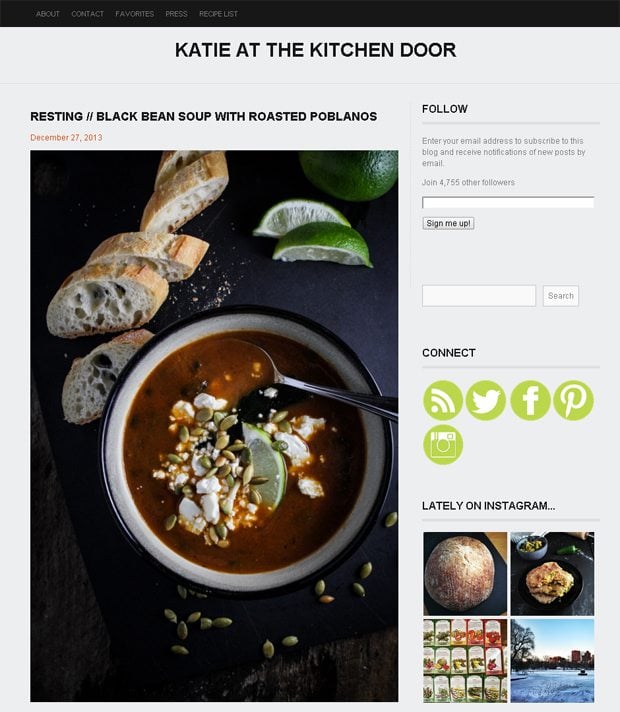
Task: Focus the email subscription input field
Action: click(508, 202)
